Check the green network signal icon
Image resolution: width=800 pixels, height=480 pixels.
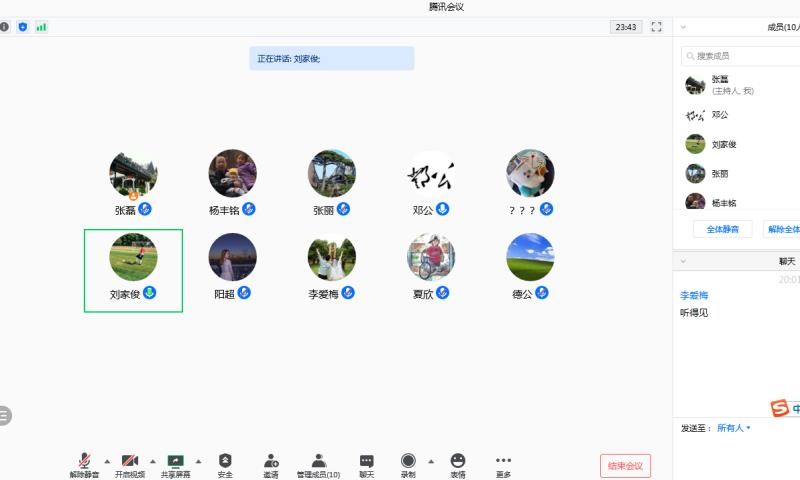click(x=41, y=27)
